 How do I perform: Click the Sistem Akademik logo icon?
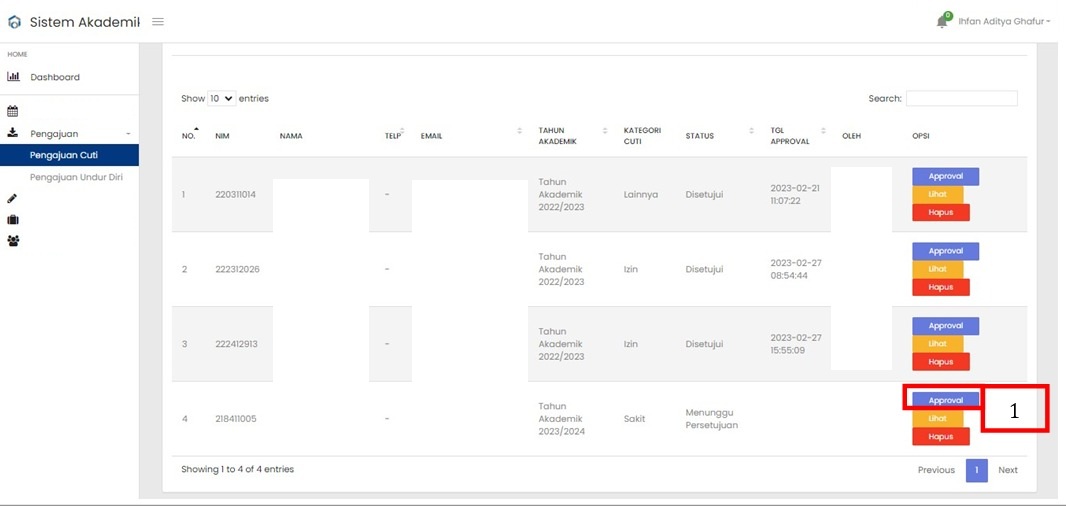14,22
